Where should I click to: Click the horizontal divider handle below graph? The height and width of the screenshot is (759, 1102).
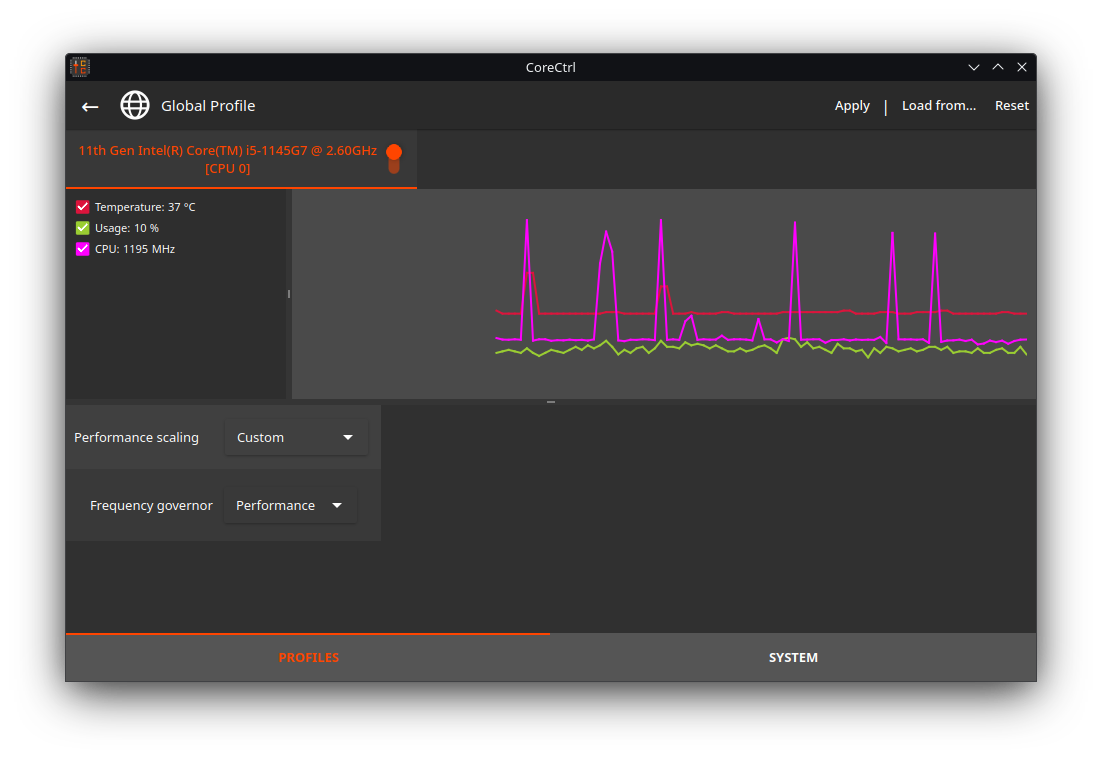(551, 402)
